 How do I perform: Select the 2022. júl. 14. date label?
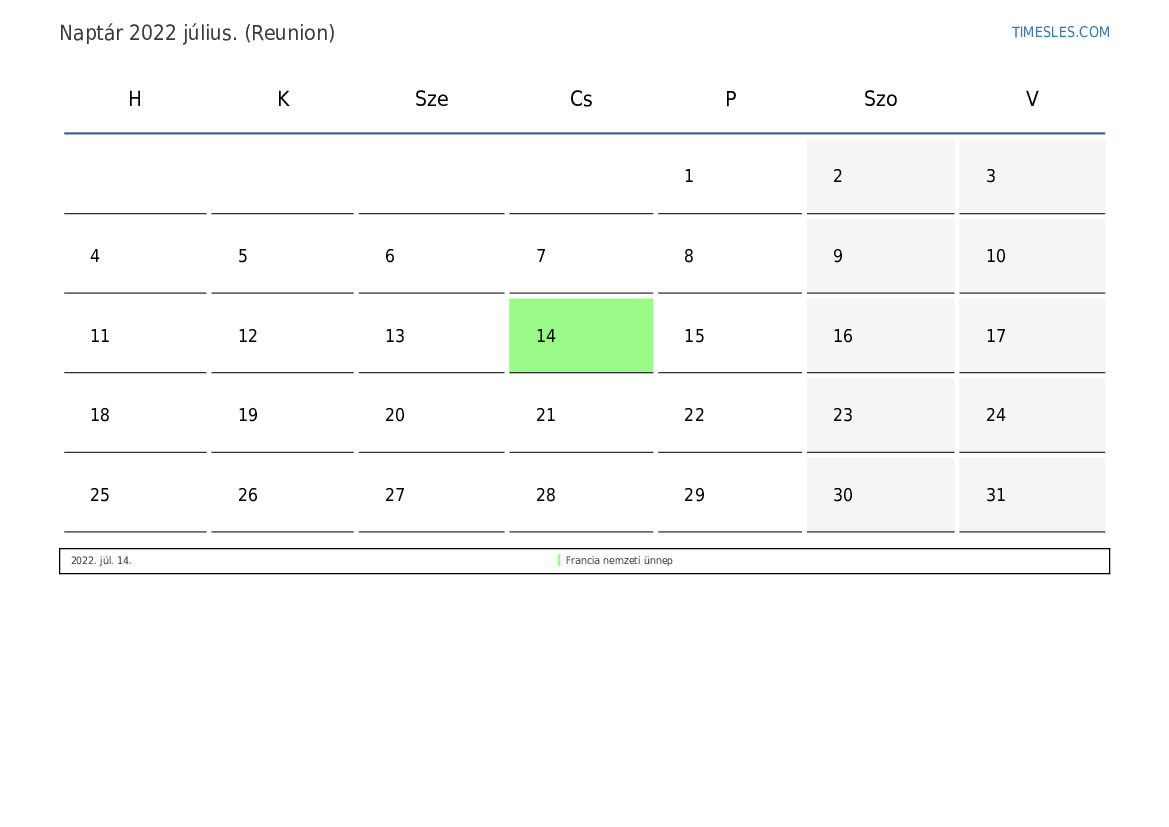(101, 560)
